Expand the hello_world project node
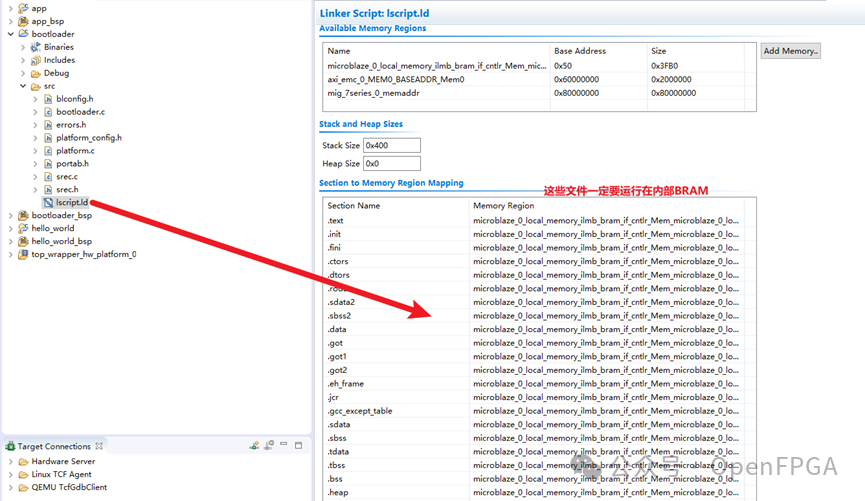This screenshot has height=501, width=865. (x=10, y=228)
